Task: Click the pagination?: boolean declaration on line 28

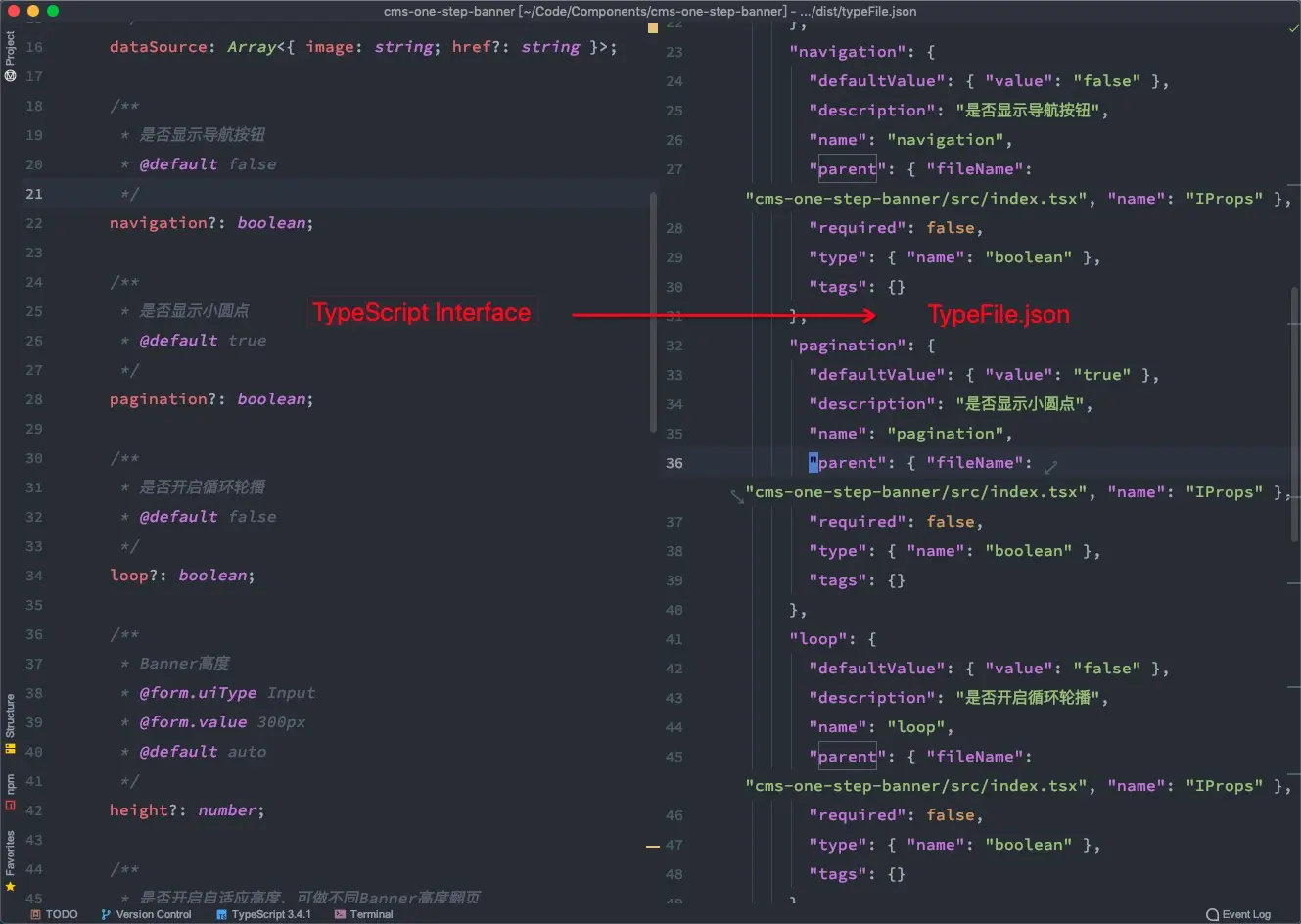Action: click(211, 399)
